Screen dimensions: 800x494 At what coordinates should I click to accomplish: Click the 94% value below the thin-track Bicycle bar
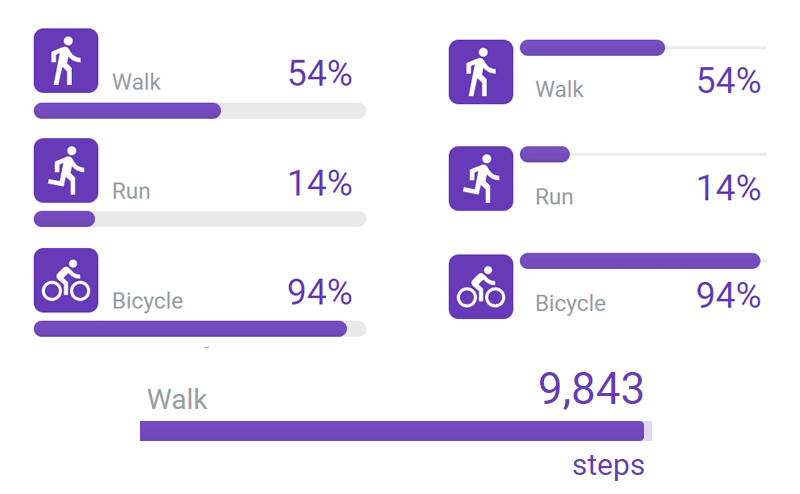tap(729, 296)
